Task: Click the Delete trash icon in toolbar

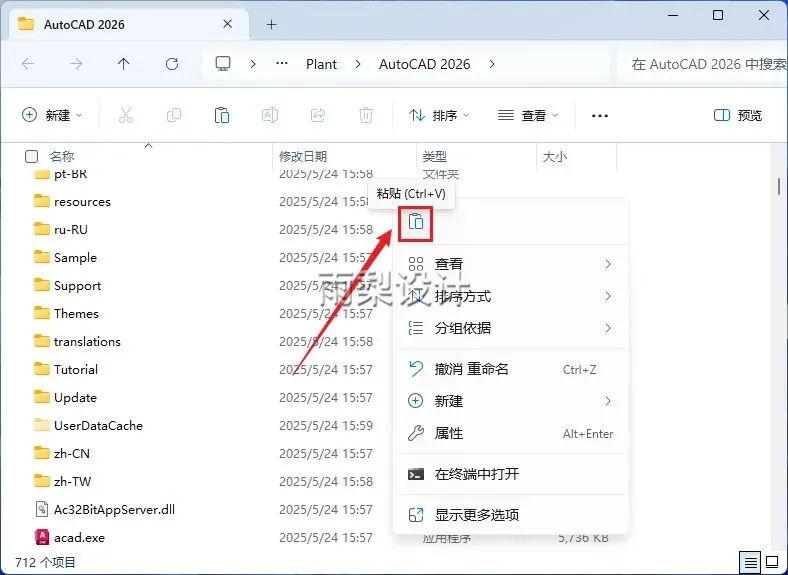Action: [366, 116]
